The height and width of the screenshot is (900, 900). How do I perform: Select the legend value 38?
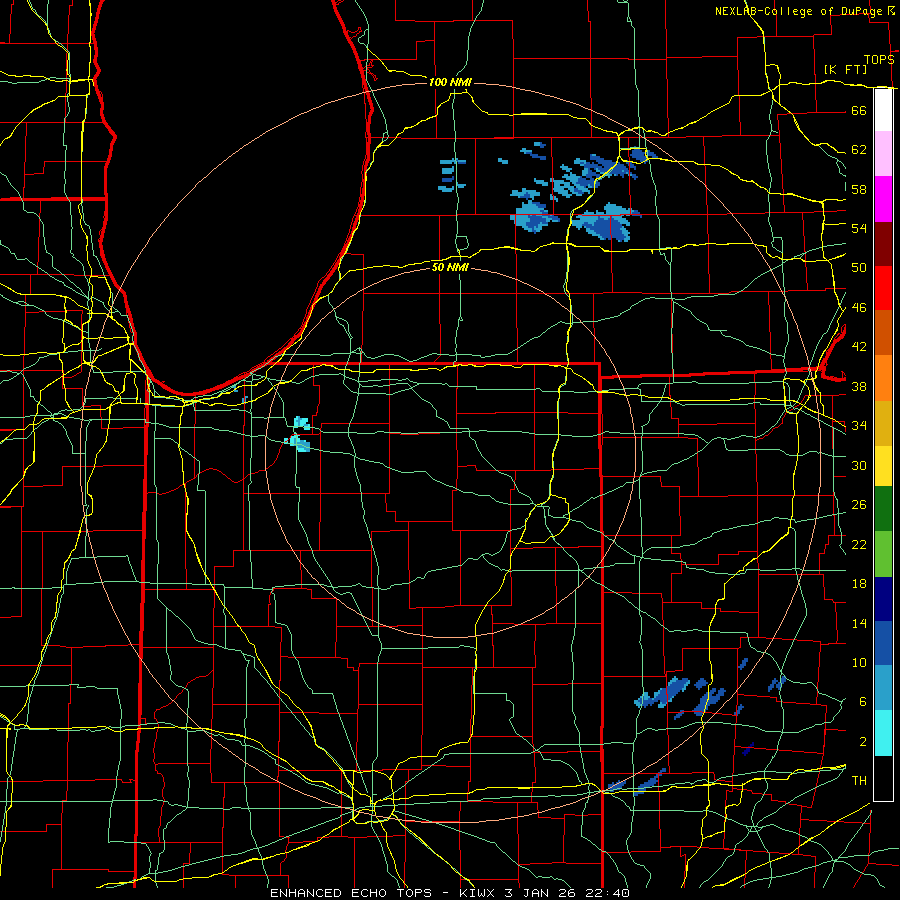(x=859, y=386)
